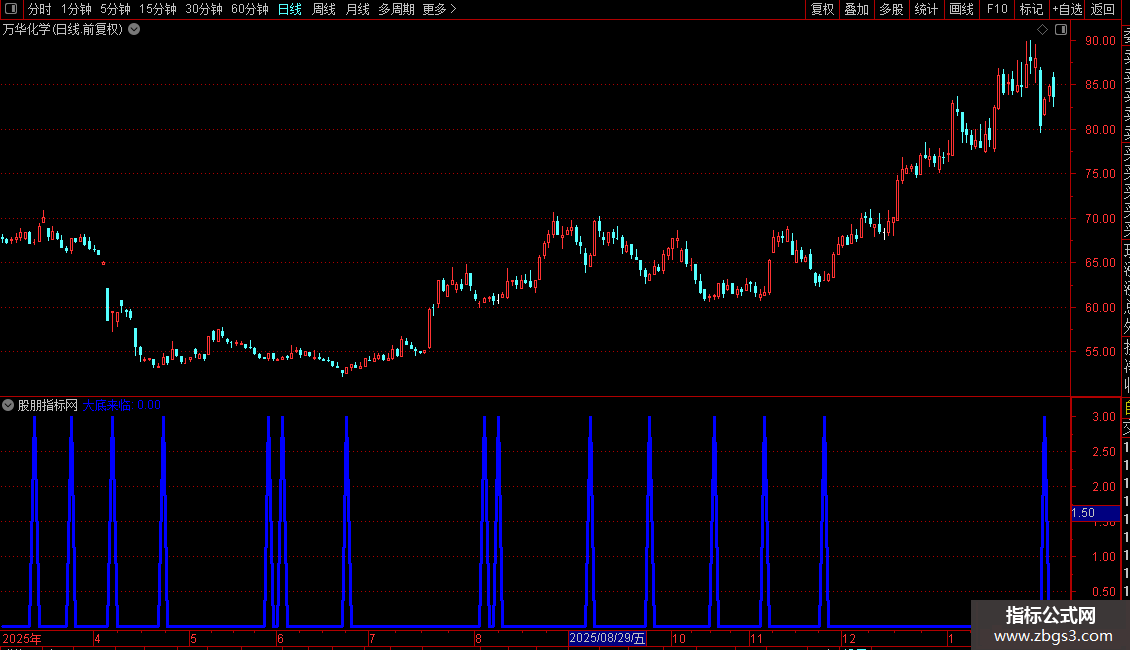Open the 多周期 multi-period view
This screenshot has height=650, width=1130.
point(396,9)
